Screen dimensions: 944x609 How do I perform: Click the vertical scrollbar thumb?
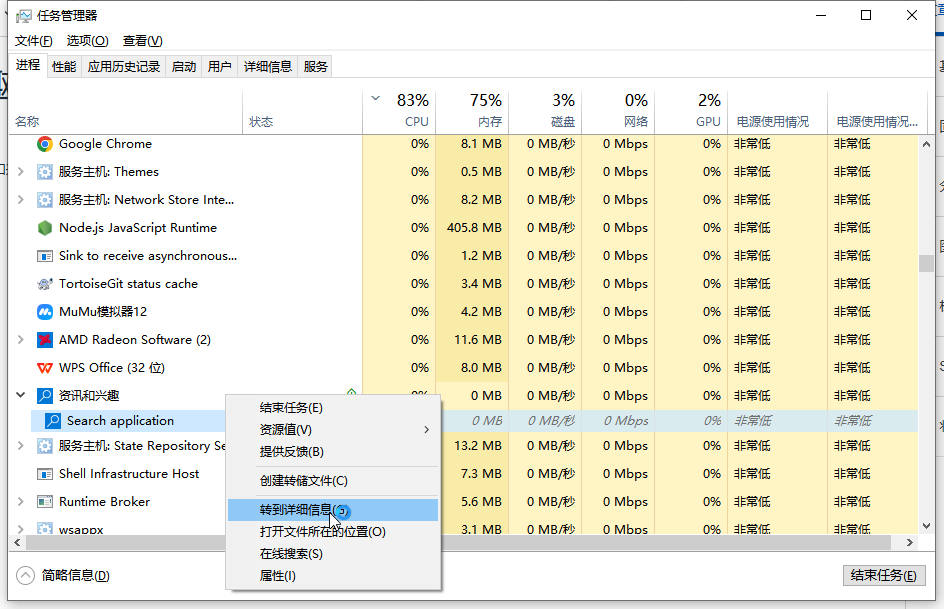pyautogui.click(x=926, y=263)
